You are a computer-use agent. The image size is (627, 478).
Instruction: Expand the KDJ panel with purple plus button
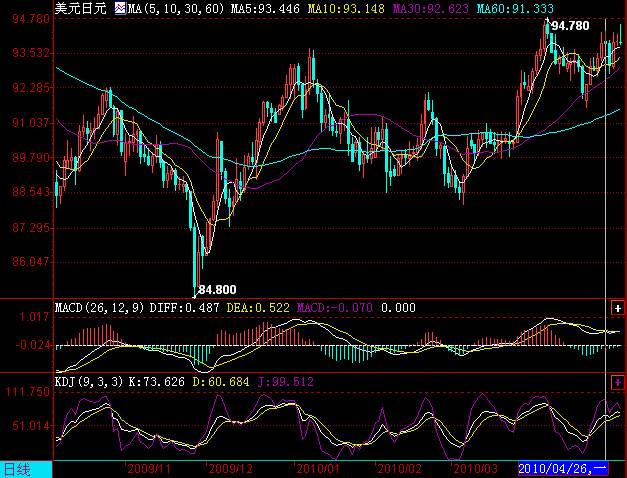click(x=618, y=382)
